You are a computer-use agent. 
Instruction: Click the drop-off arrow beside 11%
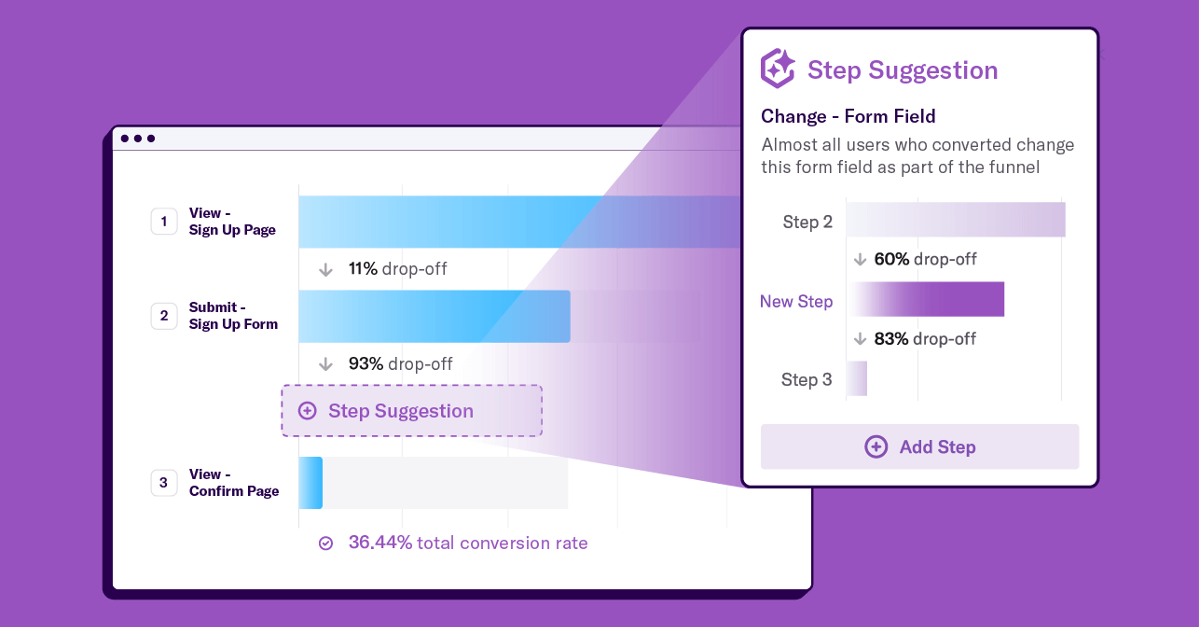328,268
